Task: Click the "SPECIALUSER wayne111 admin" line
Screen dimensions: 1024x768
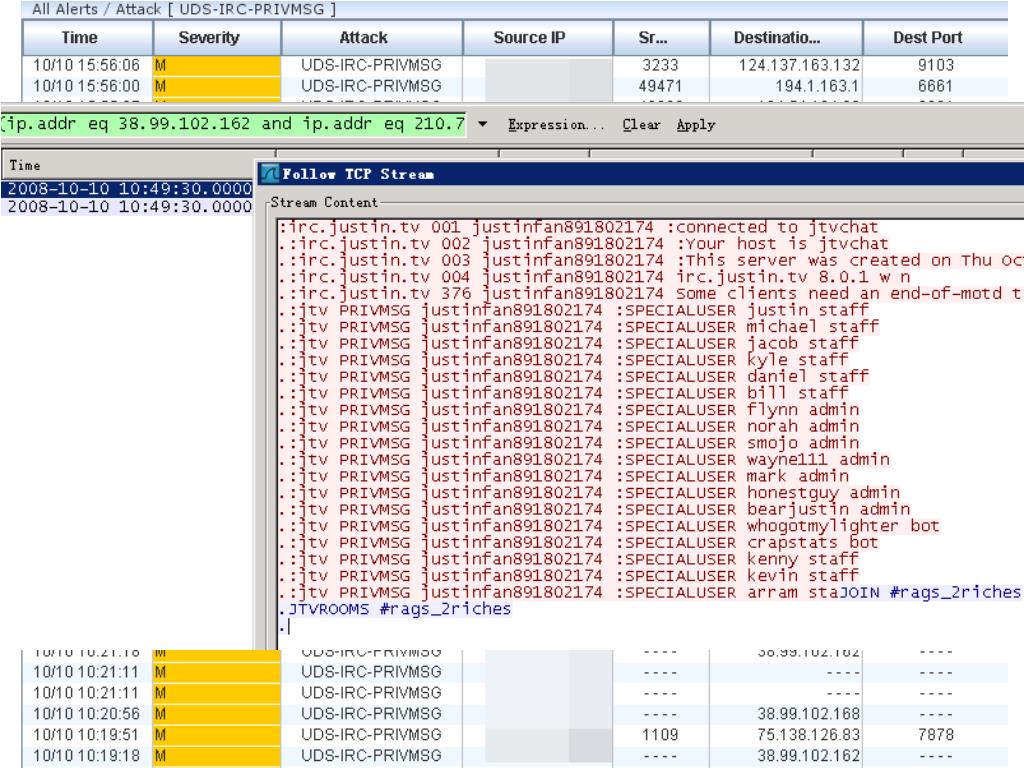Action: pyautogui.click(x=584, y=460)
